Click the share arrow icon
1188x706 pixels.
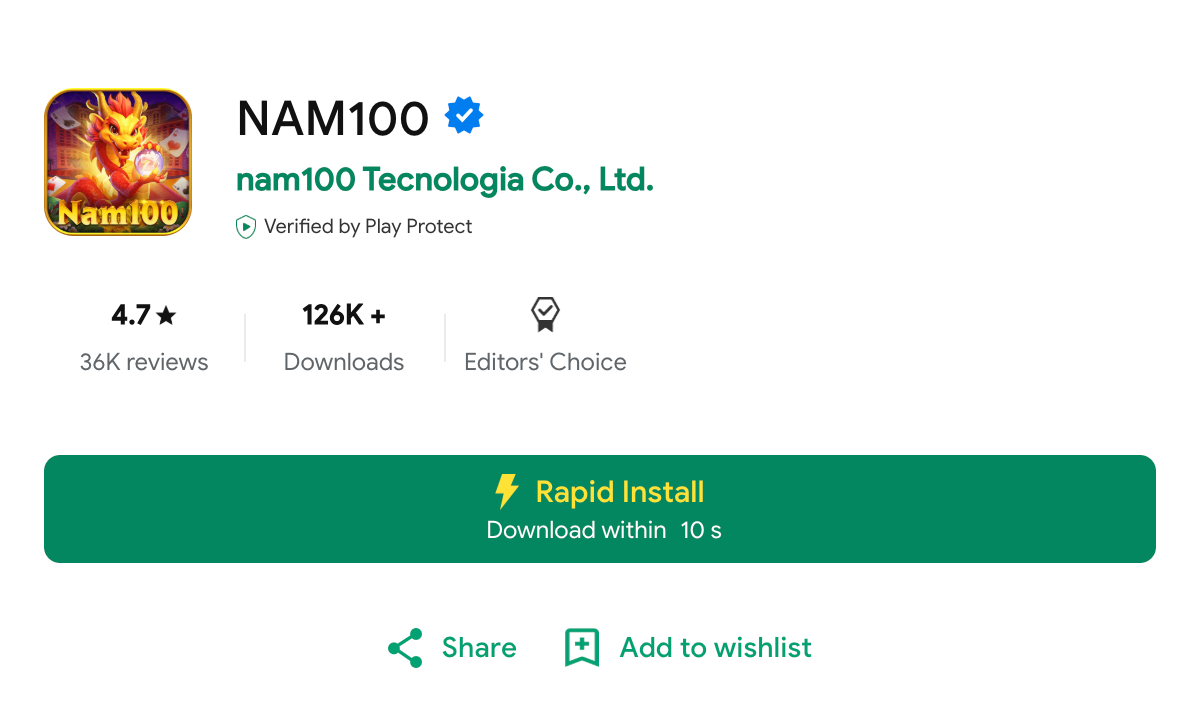point(405,648)
